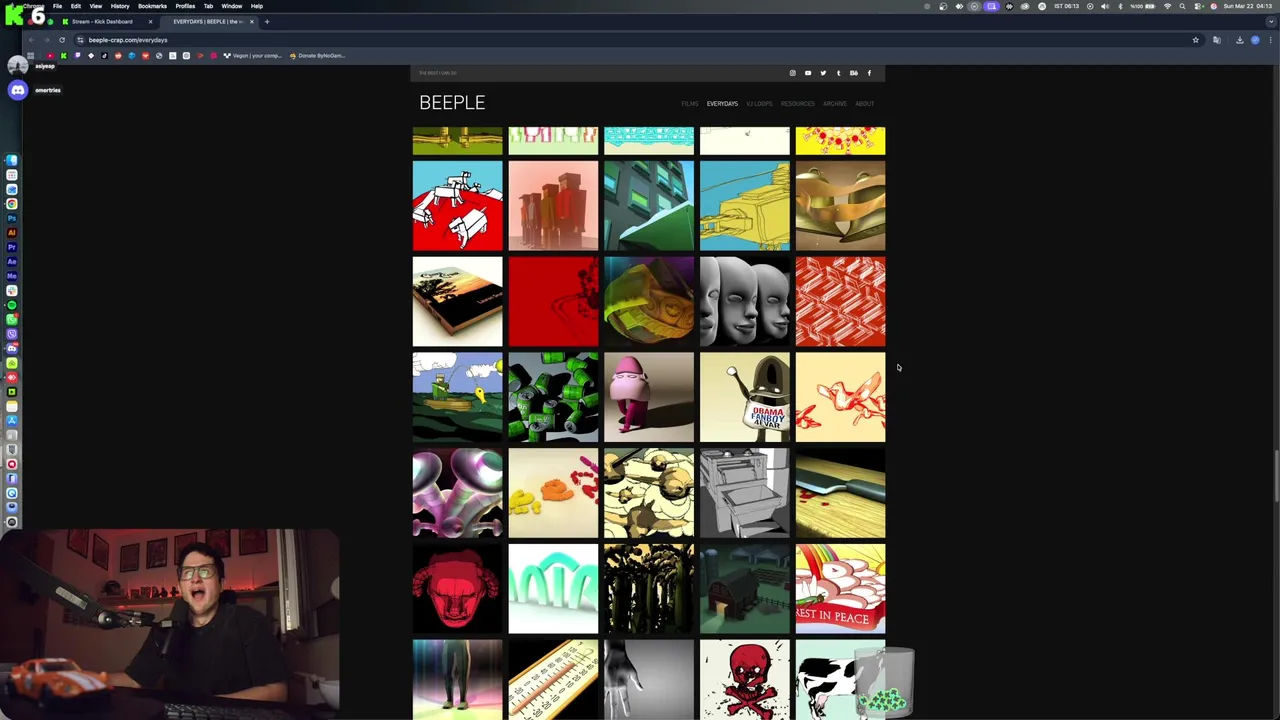Bookmark this page with the star icon
Screen dimensions: 1280x720
click(x=1195, y=40)
